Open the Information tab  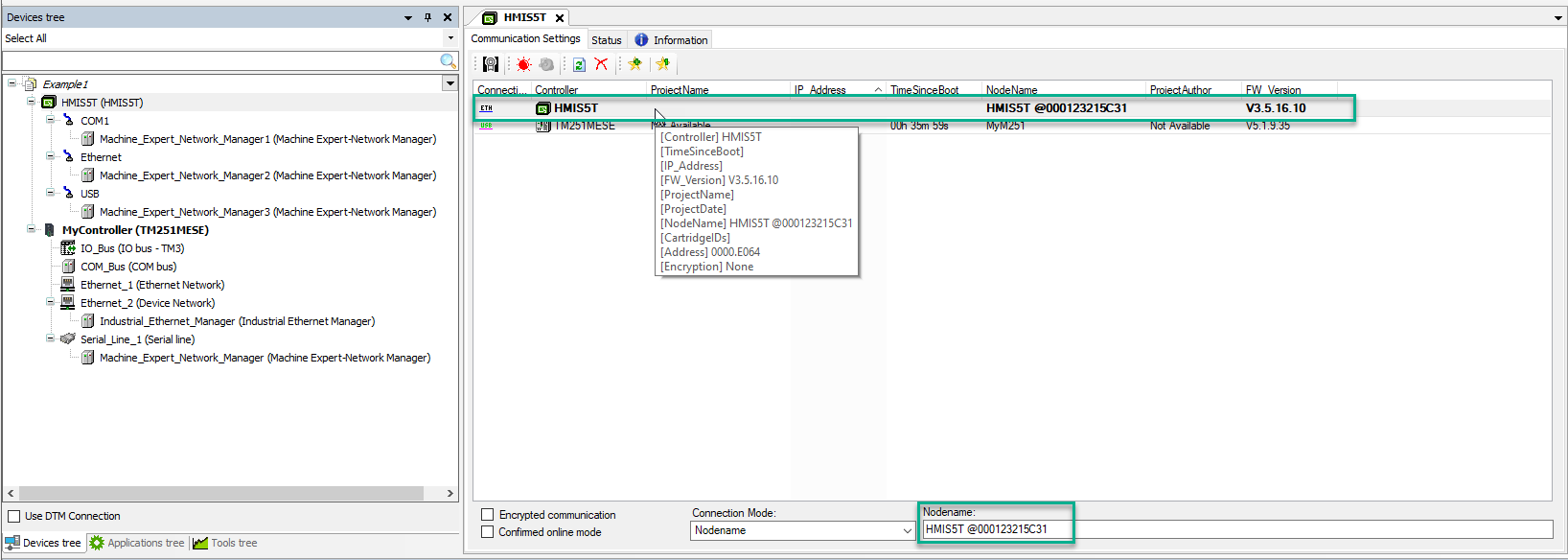(671, 40)
